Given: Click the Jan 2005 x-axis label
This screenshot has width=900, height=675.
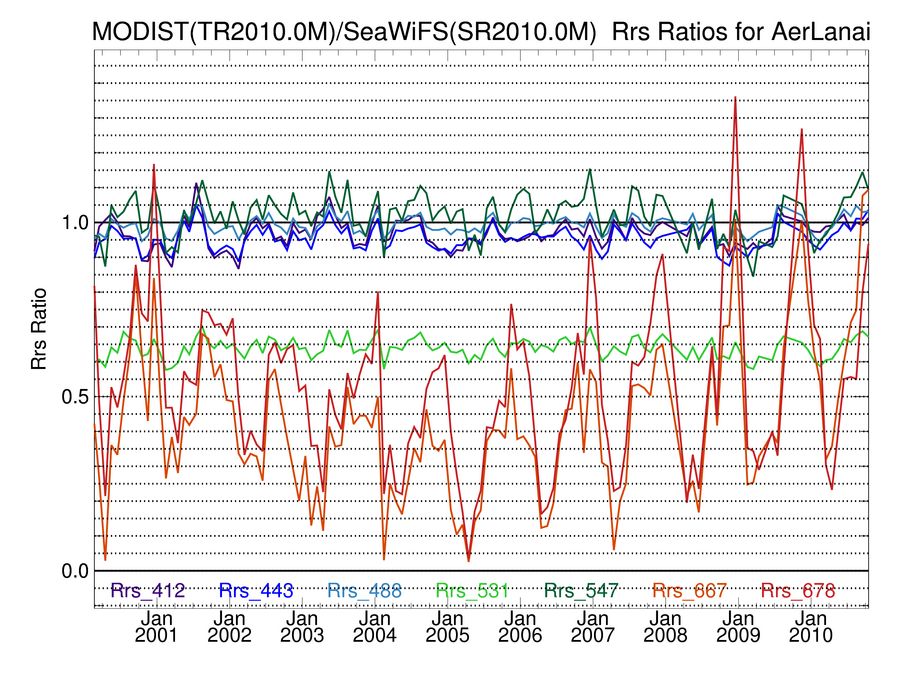Looking at the screenshot, I should click(x=447, y=627).
